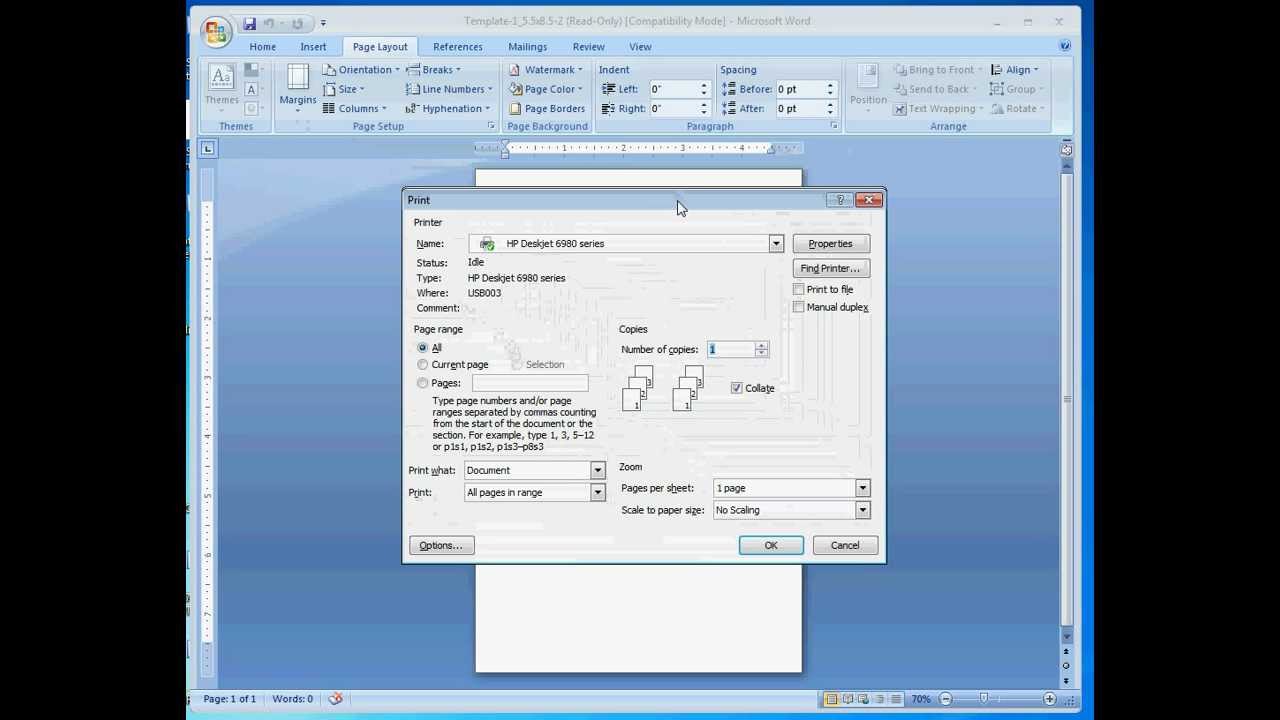
Task: Click the Properties button
Action: coord(831,244)
